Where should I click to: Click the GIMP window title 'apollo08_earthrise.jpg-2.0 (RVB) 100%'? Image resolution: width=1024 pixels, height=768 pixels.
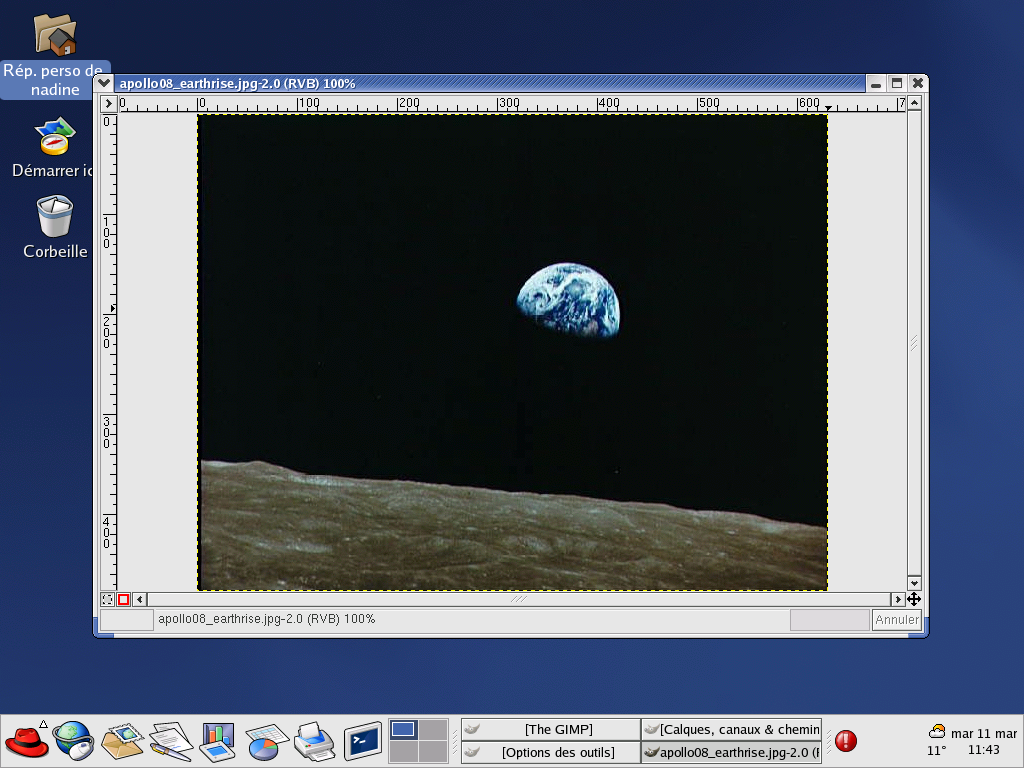(237, 84)
